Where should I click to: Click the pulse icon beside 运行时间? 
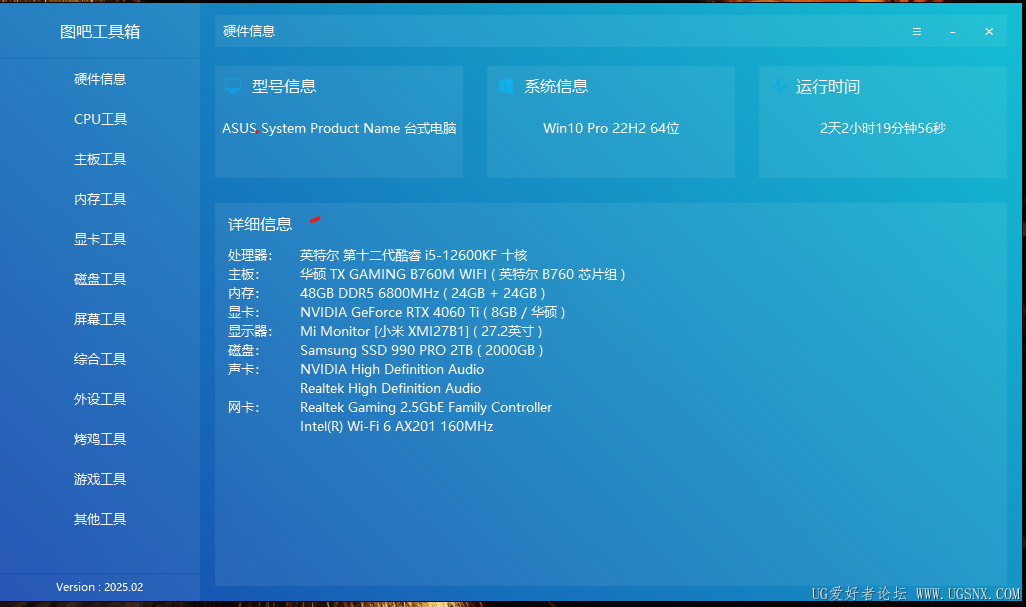point(779,86)
